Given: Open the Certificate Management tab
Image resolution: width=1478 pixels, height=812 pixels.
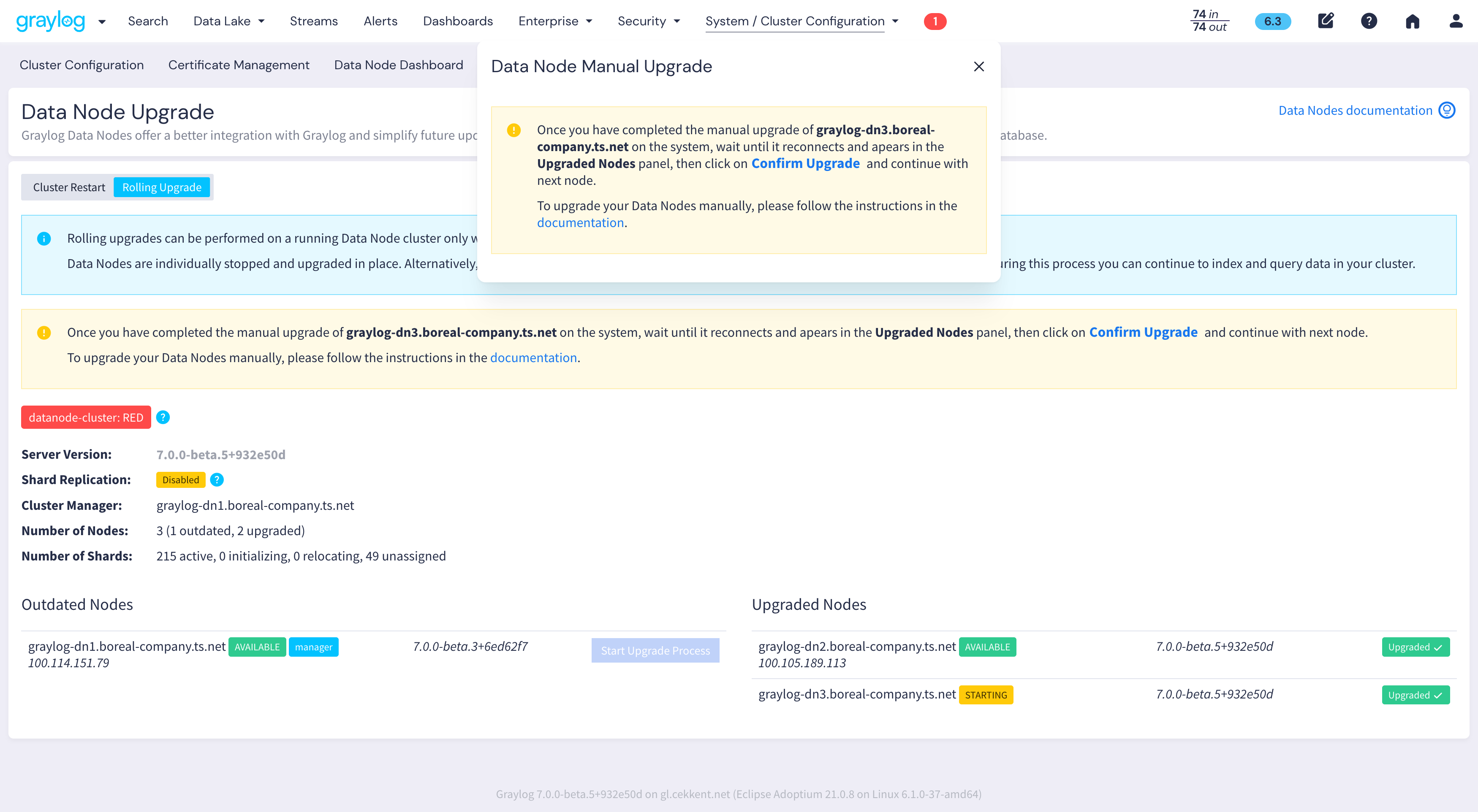Looking at the screenshot, I should [x=239, y=65].
